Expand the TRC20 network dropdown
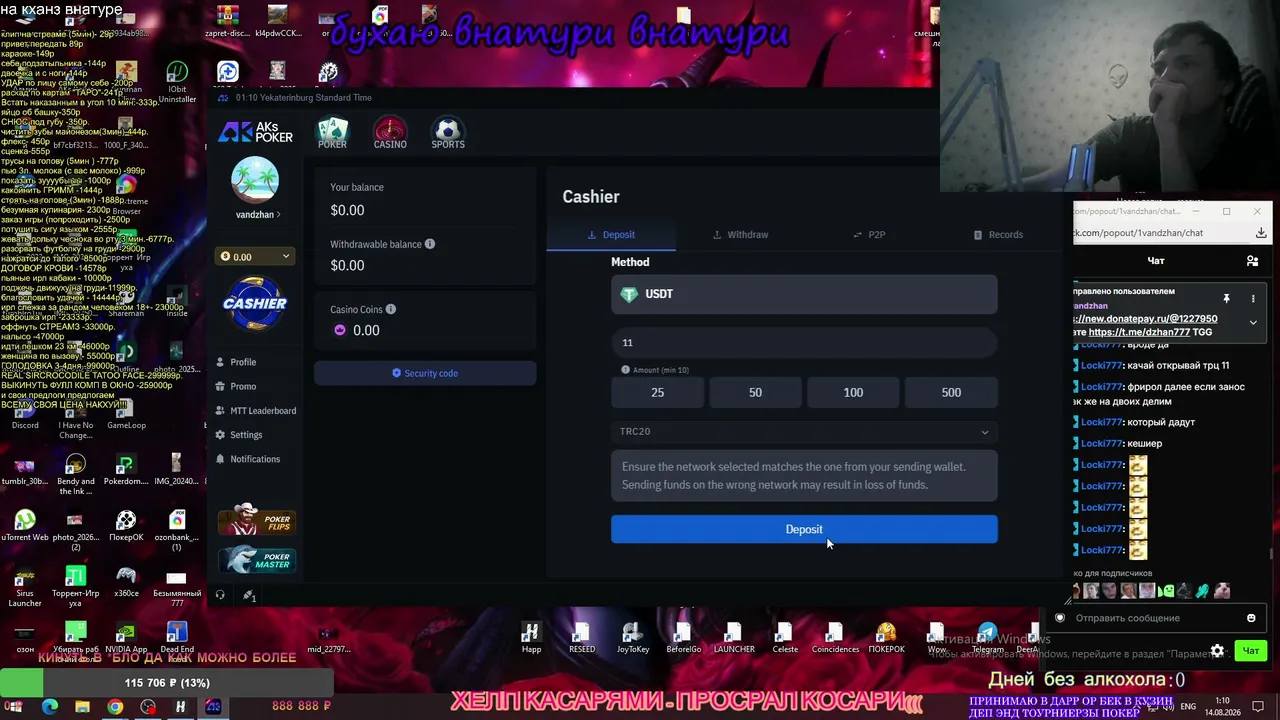Screen dimensions: 1280x720 (804, 432)
